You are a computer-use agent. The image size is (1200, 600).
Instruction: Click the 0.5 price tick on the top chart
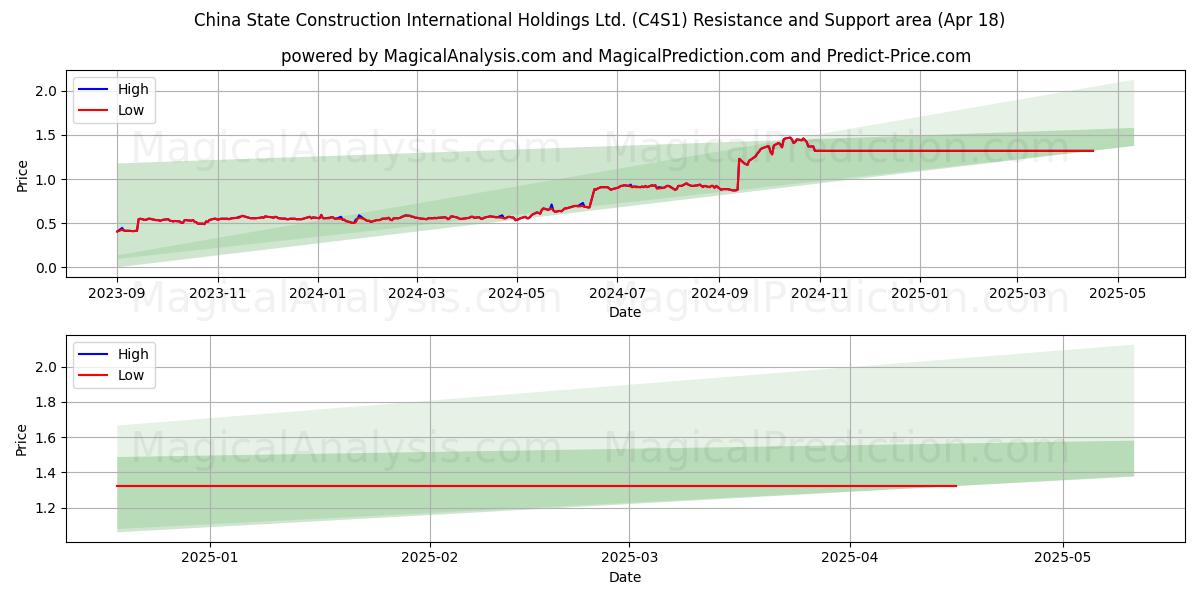tap(48, 224)
